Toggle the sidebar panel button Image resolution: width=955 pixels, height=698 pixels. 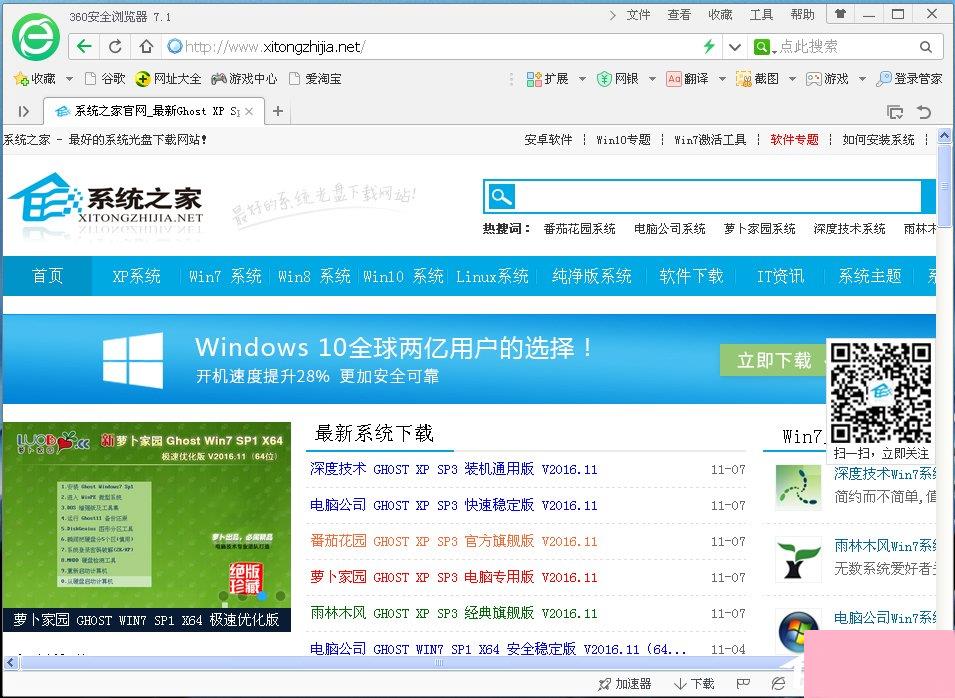click(23, 111)
